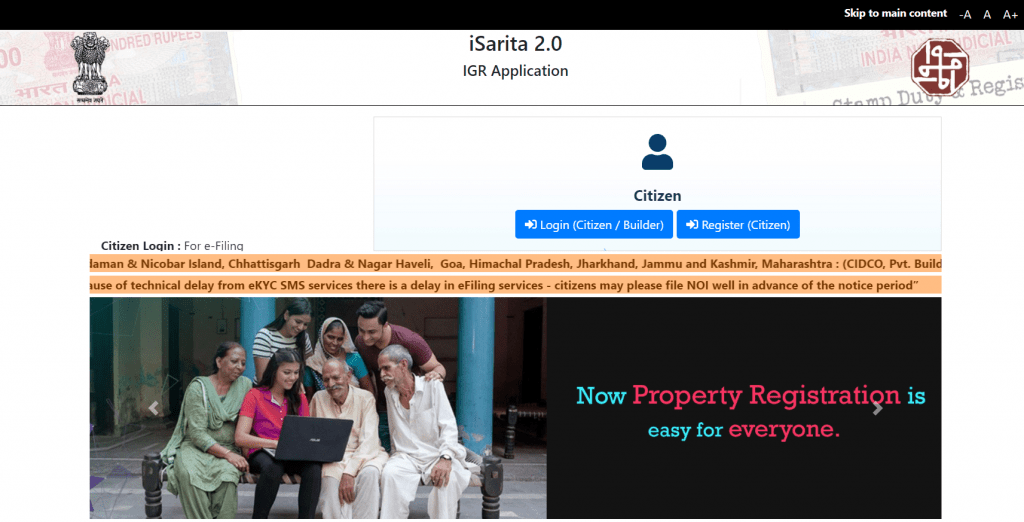Screen dimensions: 1024x522
Task: Select the Citizen label under the user icon
Action: point(657,196)
